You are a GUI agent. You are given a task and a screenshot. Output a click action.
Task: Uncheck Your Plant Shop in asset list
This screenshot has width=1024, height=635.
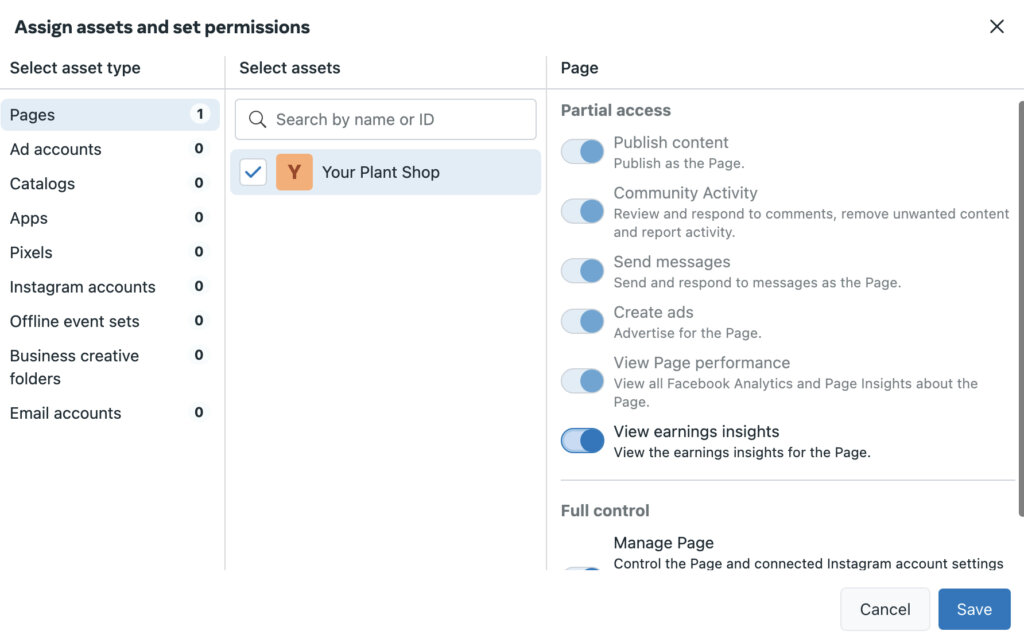click(x=253, y=171)
